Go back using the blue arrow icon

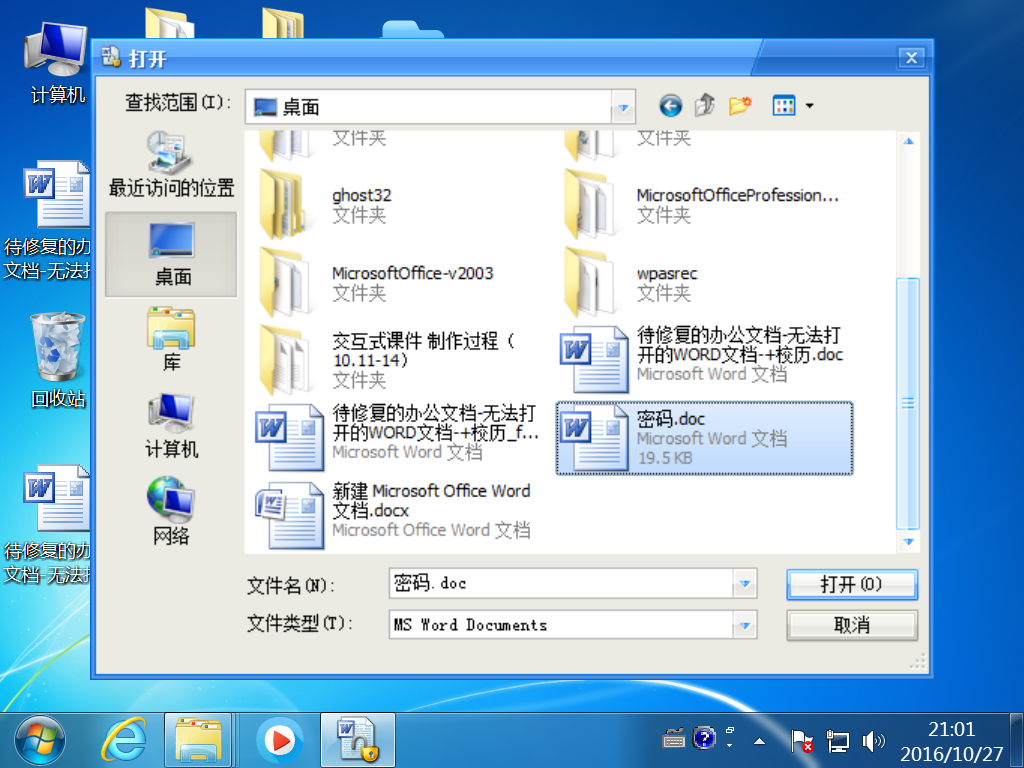click(x=670, y=105)
